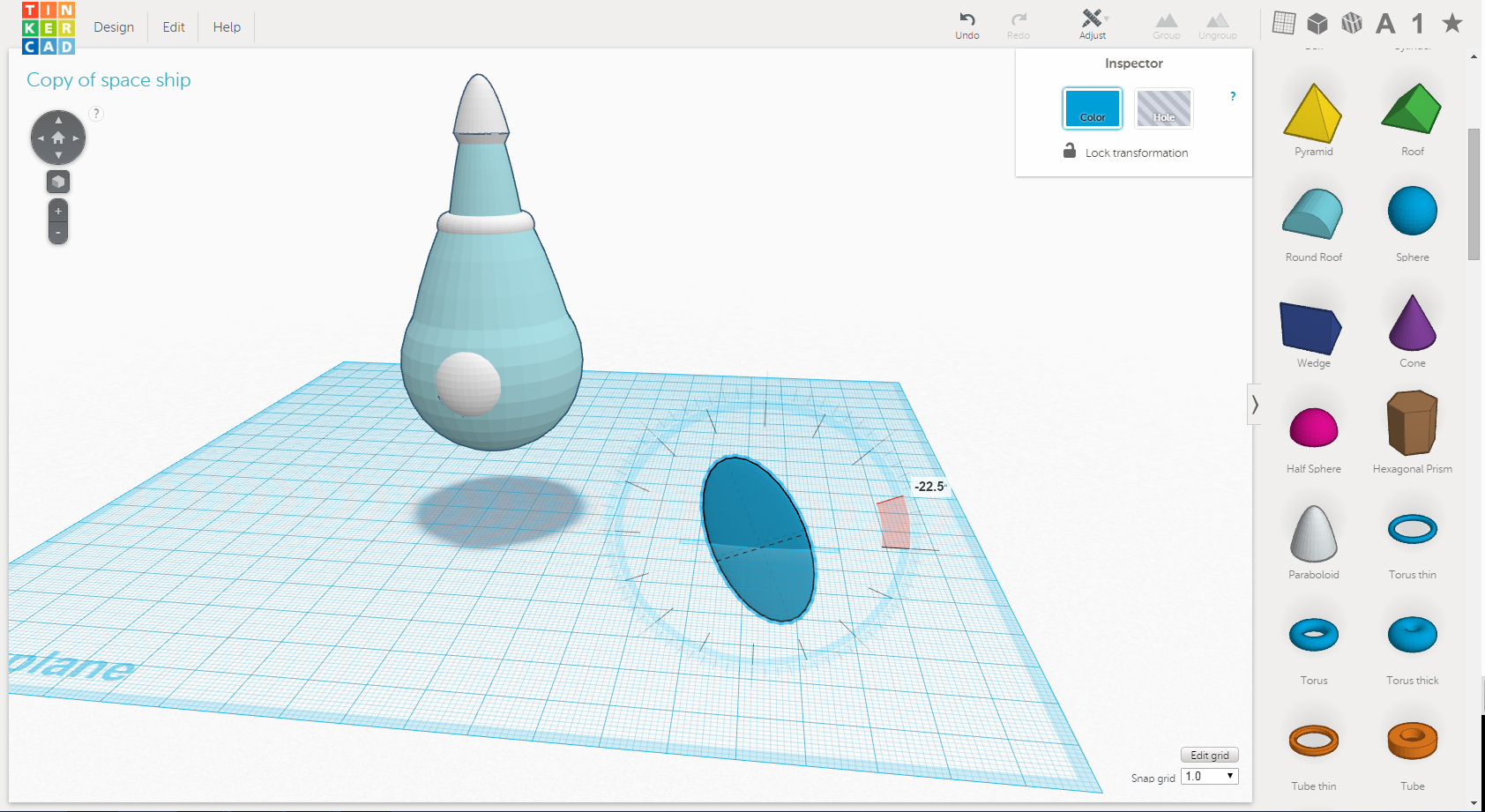This screenshot has width=1485, height=812.
Task: Zoom out with the minus button
Action: tap(58, 234)
